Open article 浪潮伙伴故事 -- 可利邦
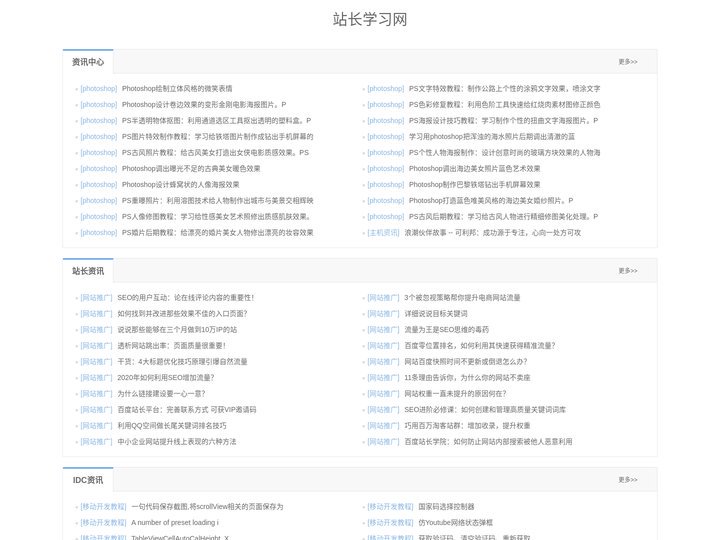Screen dimensions: 720x540 coord(492,233)
